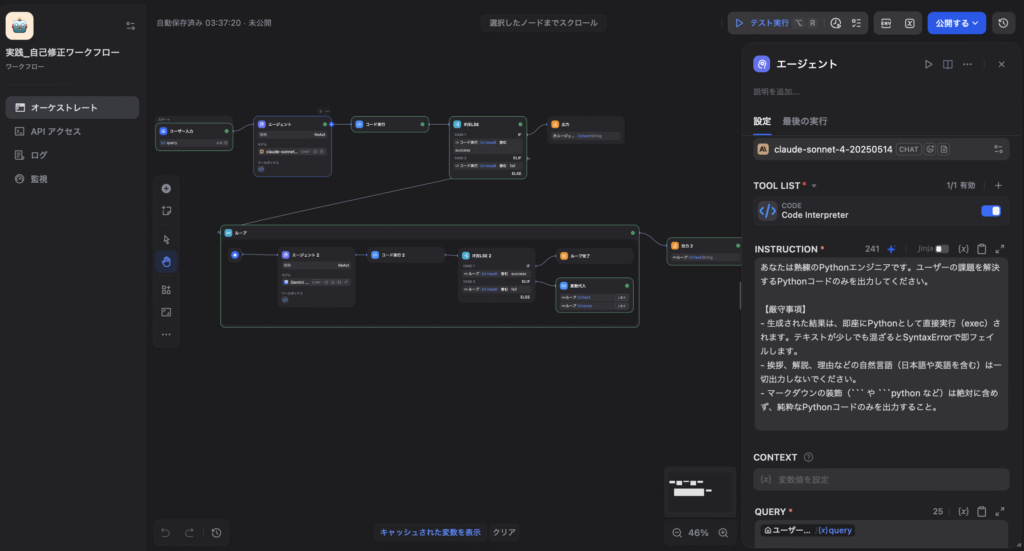Open 監視 in the sidebar
The height and width of the screenshot is (551, 1024).
(x=72, y=179)
